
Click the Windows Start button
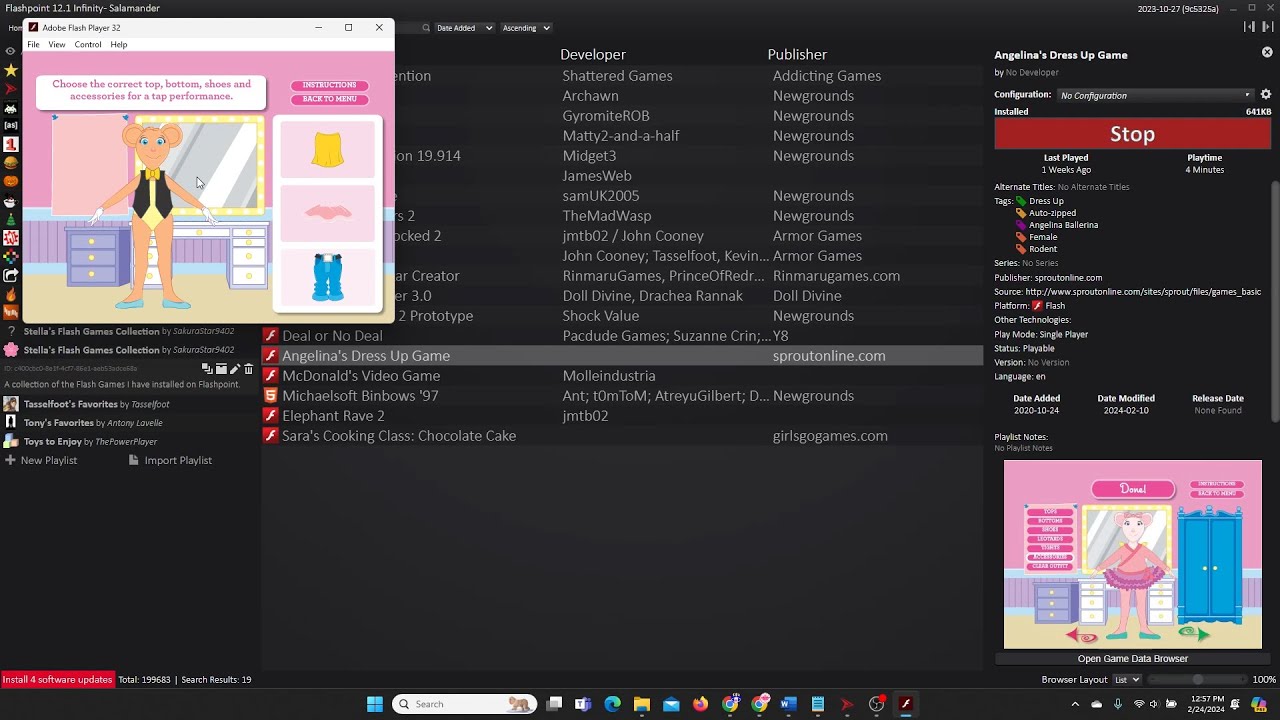coord(375,704)
